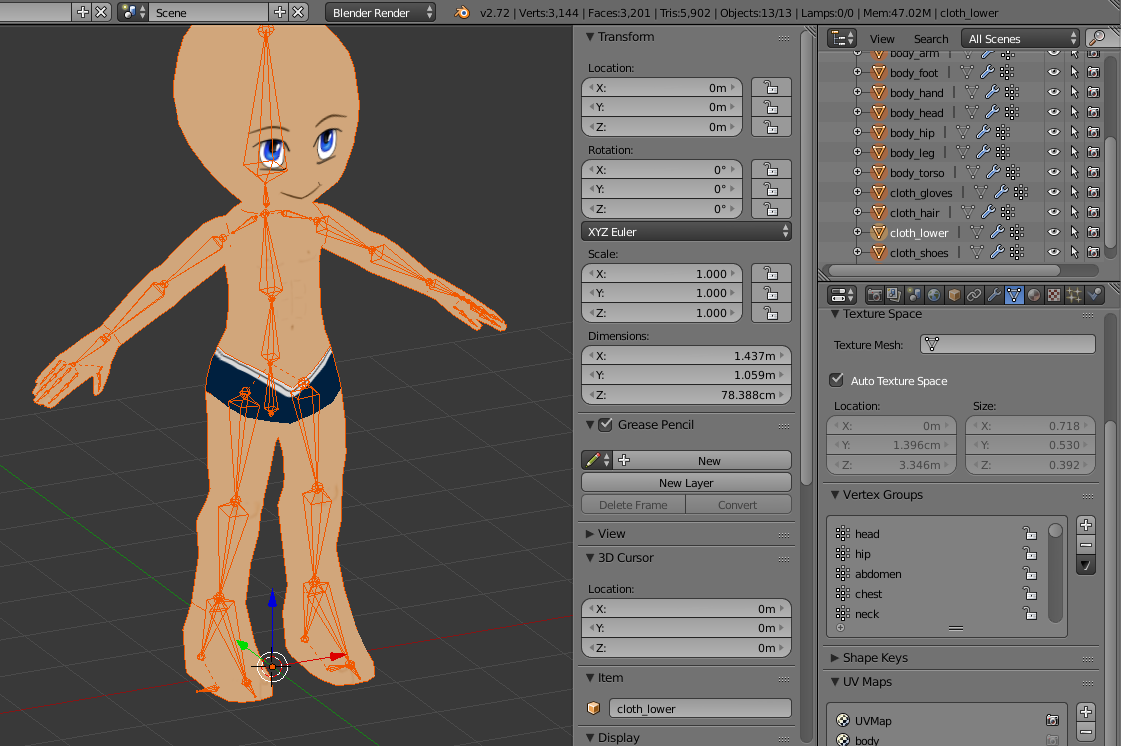Open vertex group specials down-arrow menu
Screen dimensions: 1121x746
[x=1086, y=565]
